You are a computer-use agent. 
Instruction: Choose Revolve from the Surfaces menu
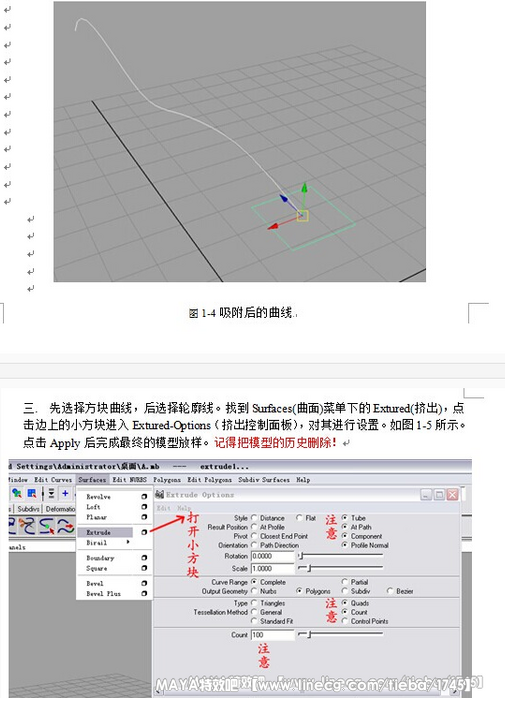point(98,497)
